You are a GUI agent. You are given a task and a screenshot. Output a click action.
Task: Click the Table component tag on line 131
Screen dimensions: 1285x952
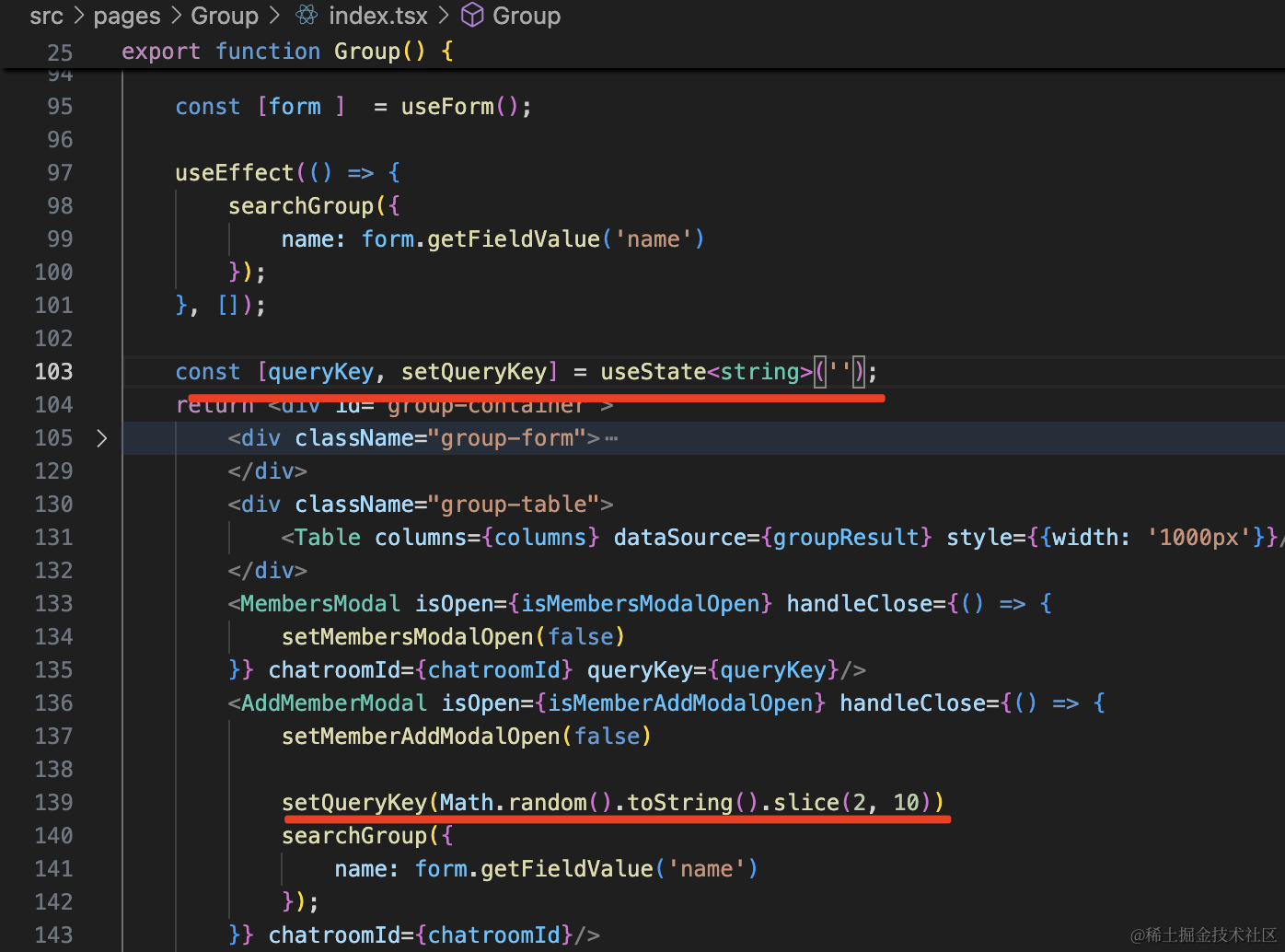pyautogui.click(x=327, y=538)
